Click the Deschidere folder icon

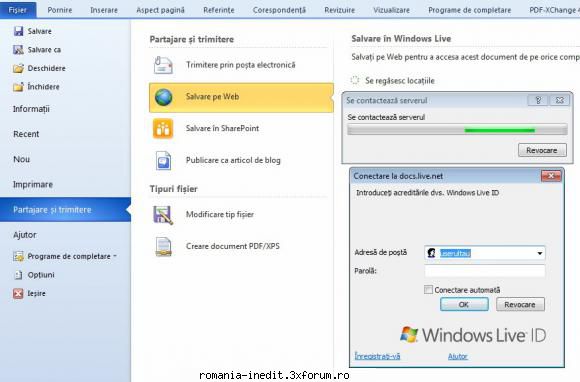pos(18,68)
